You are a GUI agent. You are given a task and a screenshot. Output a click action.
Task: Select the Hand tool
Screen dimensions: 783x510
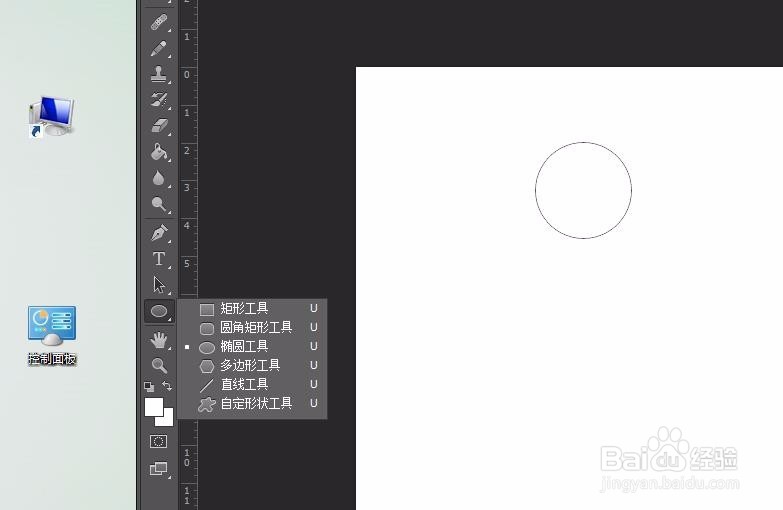pos(159,340)
